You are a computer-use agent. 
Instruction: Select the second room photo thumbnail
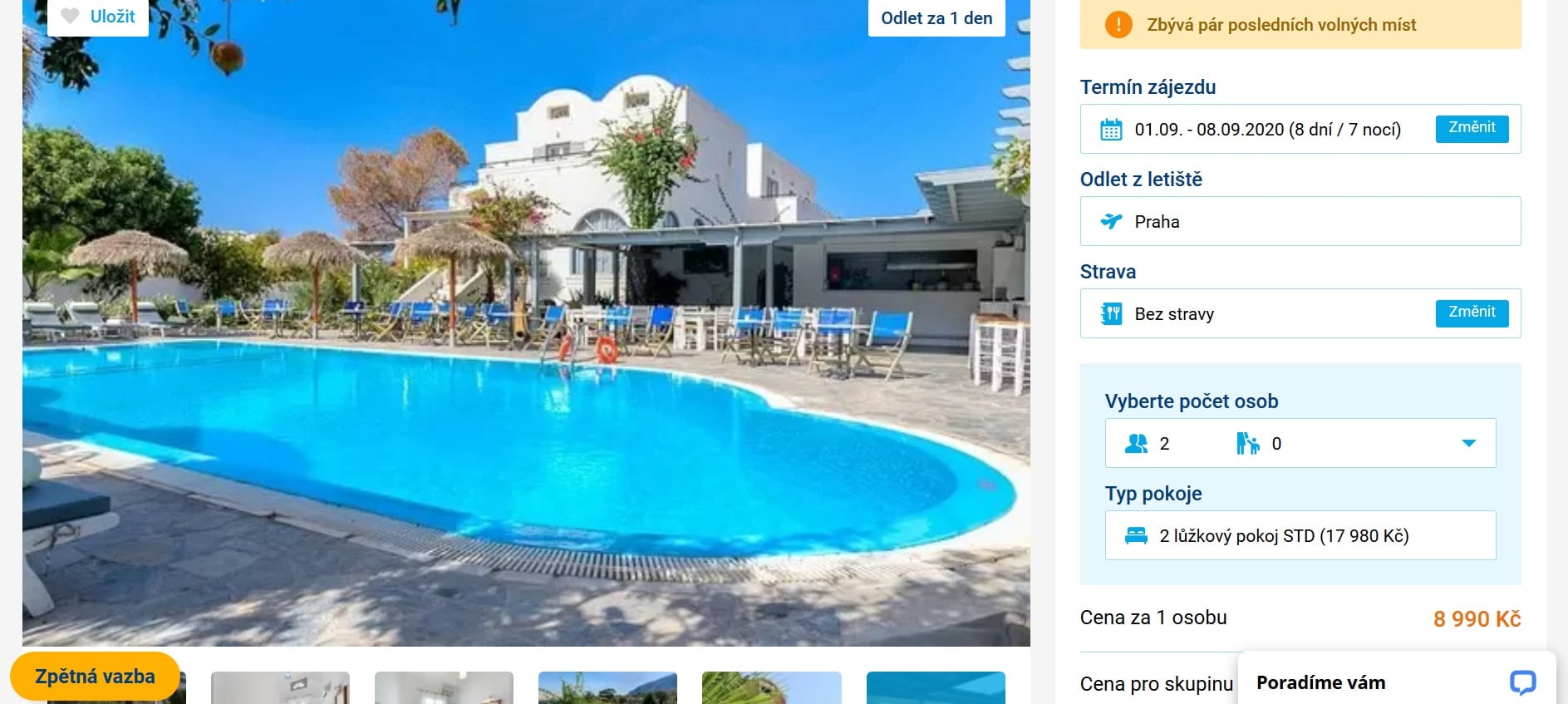click(444, 687)
